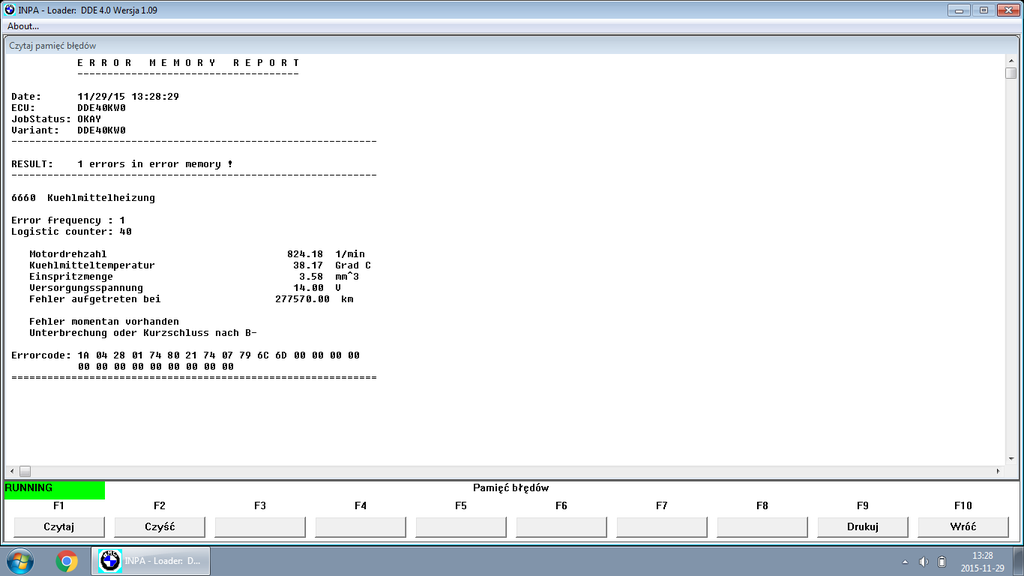Click 'RESULT: 1 errors in error memory' line
The width and height of the screenshot is (1024, 576).
click(x=122, y=164)
